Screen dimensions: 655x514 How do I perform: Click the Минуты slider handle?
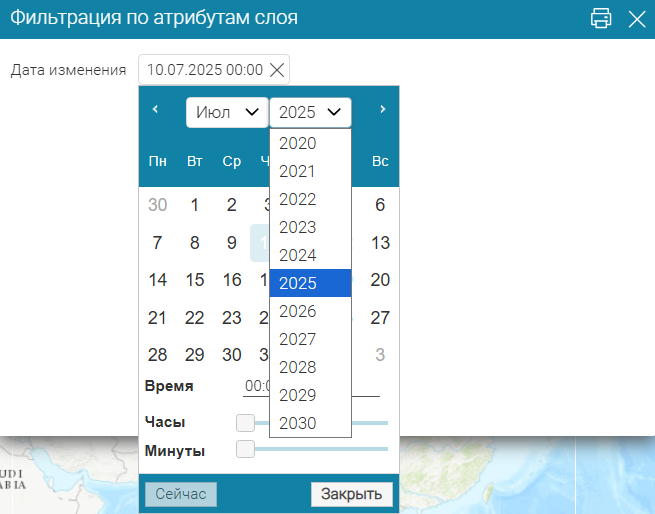(x=245, y=450)
